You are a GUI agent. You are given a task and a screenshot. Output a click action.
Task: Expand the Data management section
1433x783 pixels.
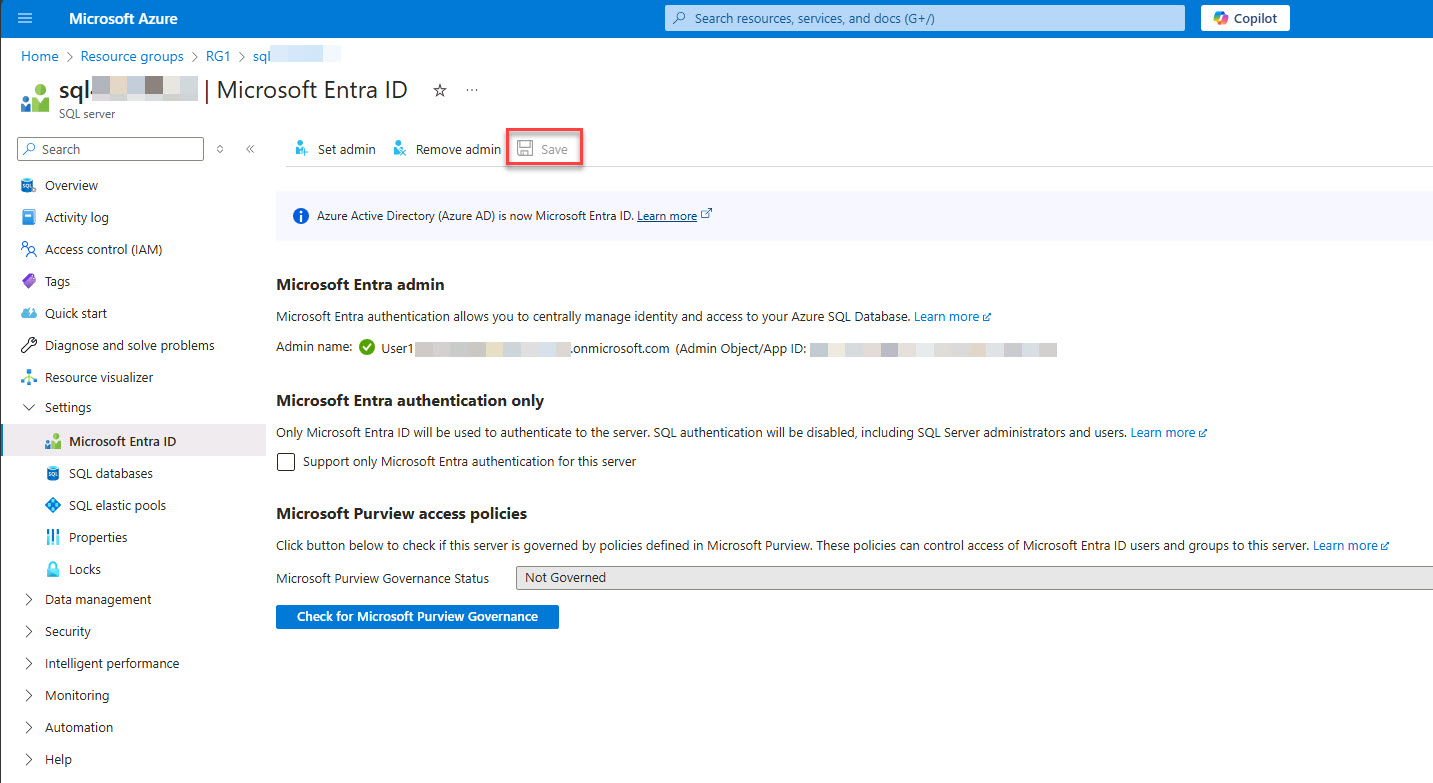pyautogui.click(x=28, y=600)
